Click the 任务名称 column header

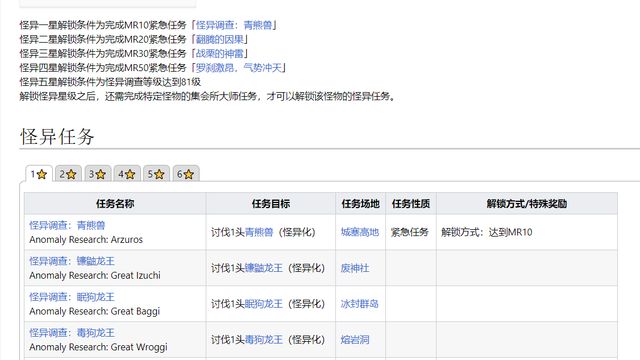pyautogui.click(x=115, y=204)
